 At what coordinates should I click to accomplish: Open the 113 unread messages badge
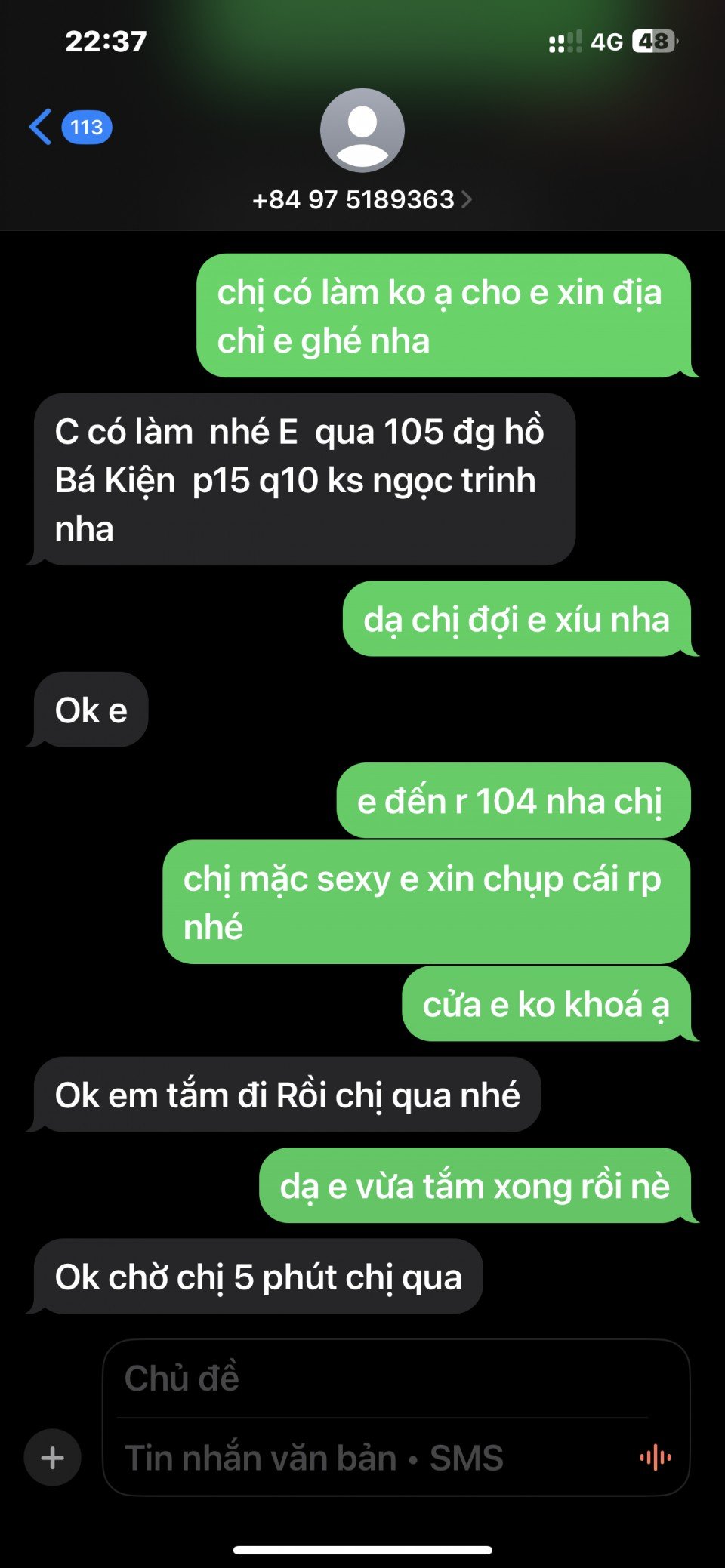point(87,127)
